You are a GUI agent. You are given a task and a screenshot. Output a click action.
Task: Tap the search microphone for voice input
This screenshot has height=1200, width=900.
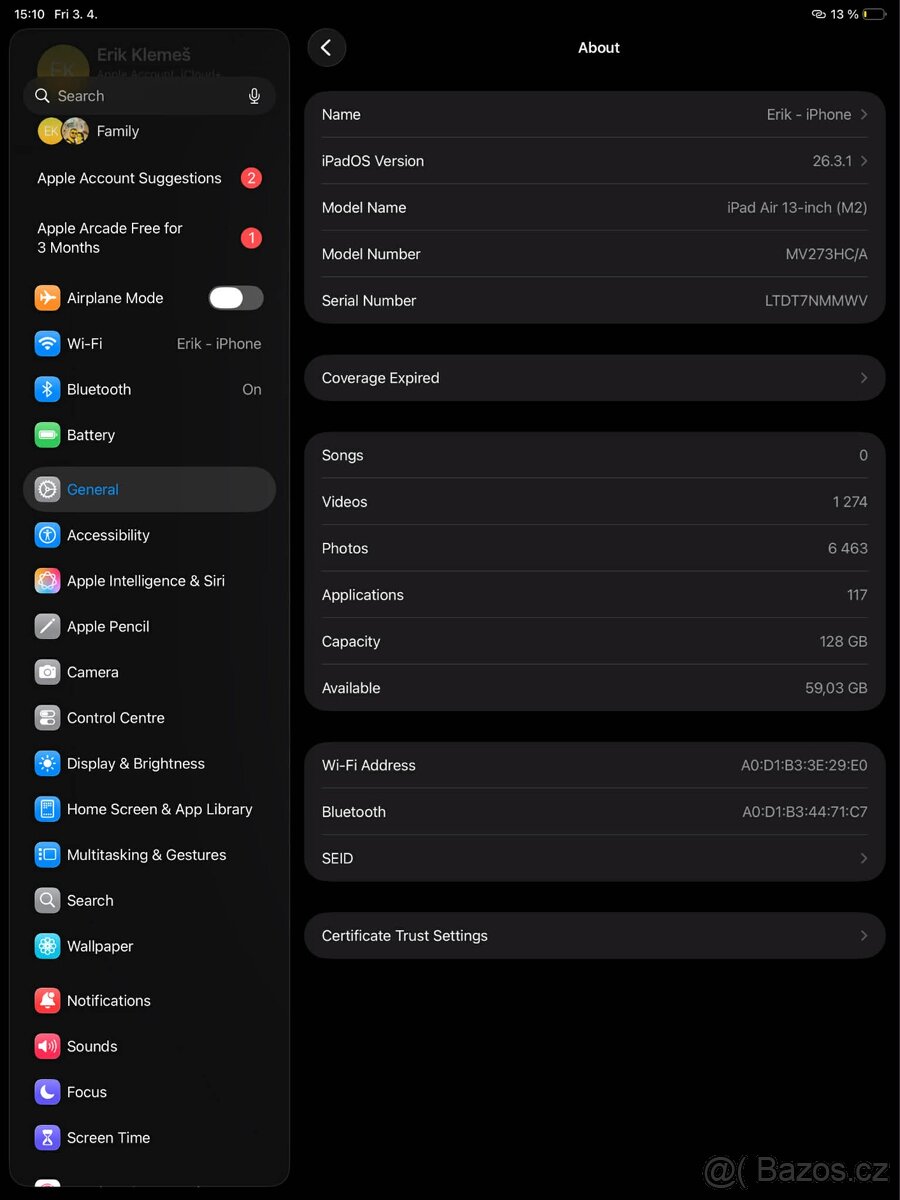click(254, 95)
